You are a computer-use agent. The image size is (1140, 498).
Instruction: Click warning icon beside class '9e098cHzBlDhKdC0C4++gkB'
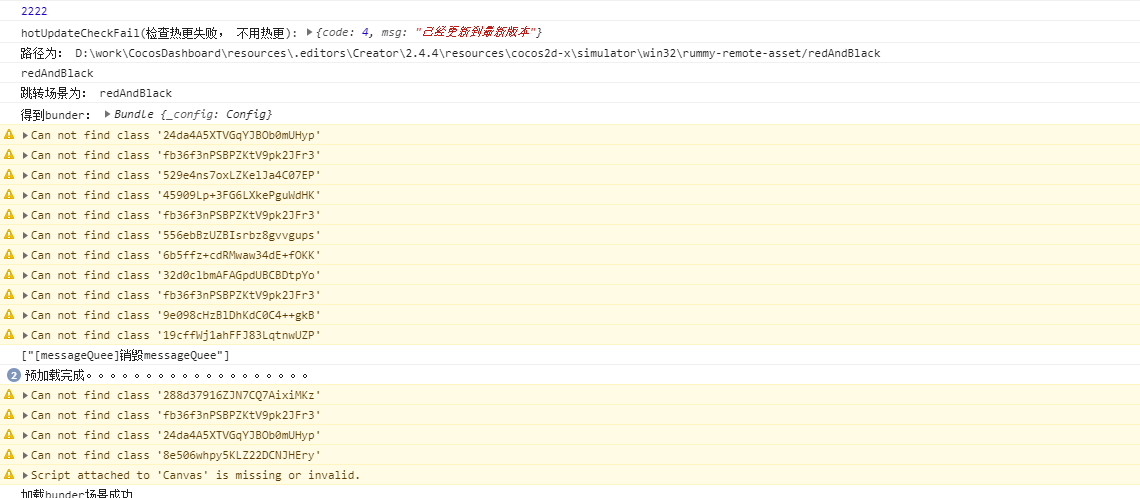coord(9,315)
